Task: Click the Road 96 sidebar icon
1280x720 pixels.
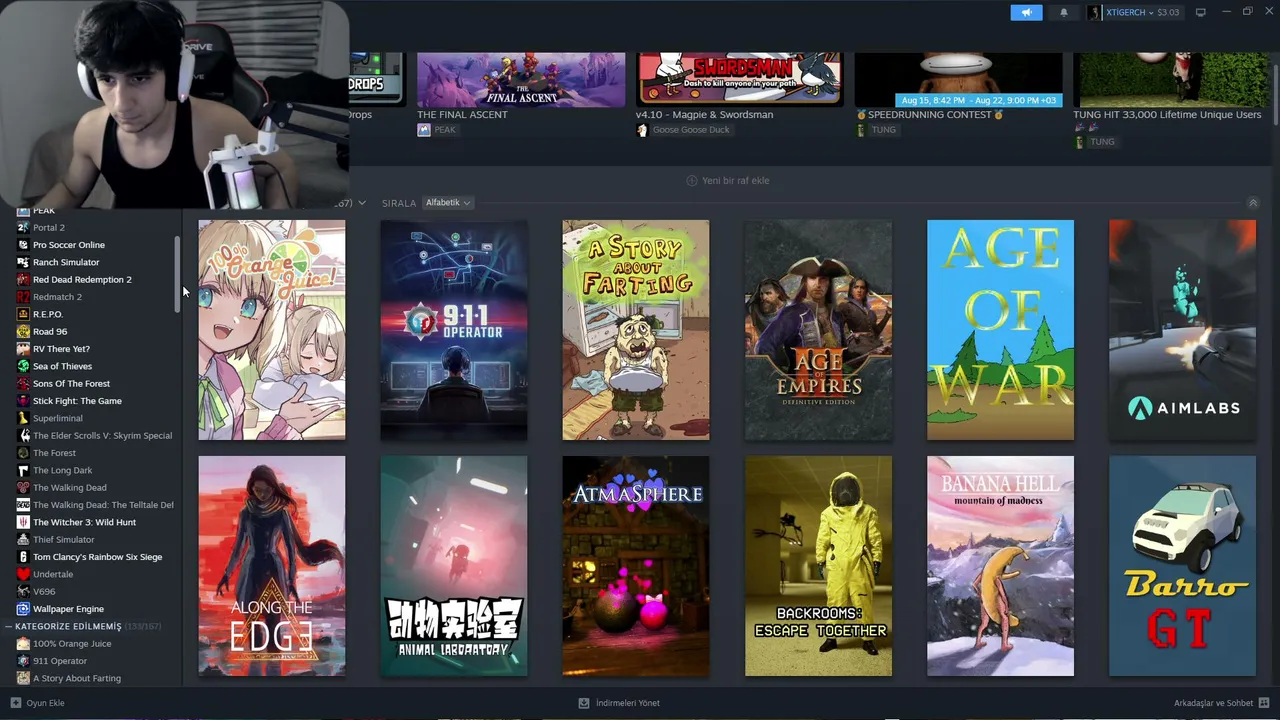Action: coord(23,332)
